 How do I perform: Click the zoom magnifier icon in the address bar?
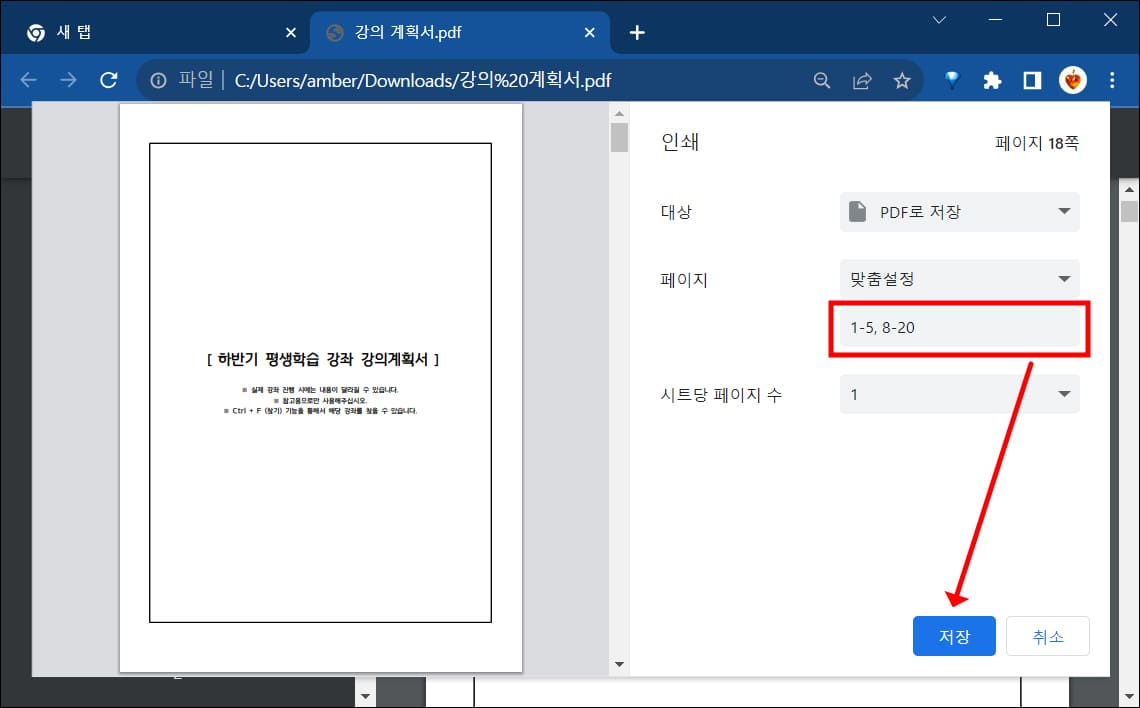pyautogui.click(x=822, y=80)
